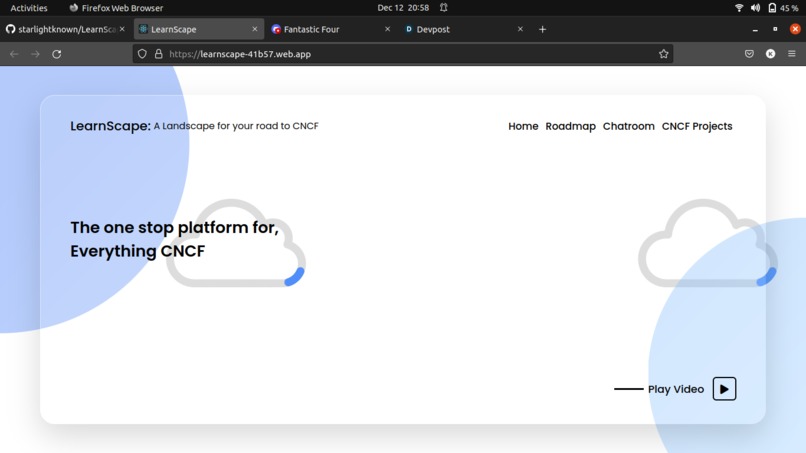Click the notification bell icon
The image size is (806, 453).
pyautogui.click(x=444, y=8)
